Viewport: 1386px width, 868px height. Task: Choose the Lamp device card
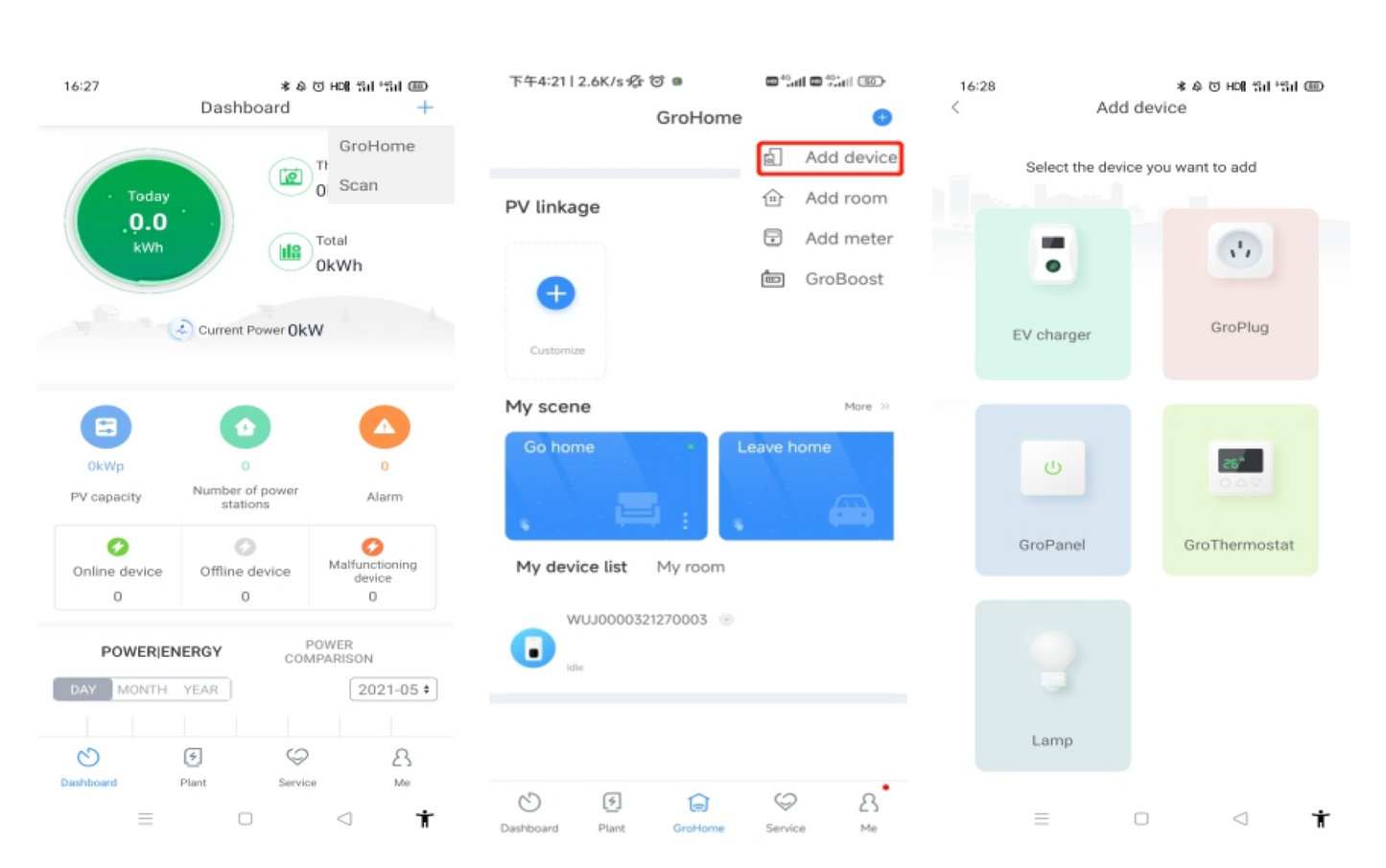[x=1053, y=686]
